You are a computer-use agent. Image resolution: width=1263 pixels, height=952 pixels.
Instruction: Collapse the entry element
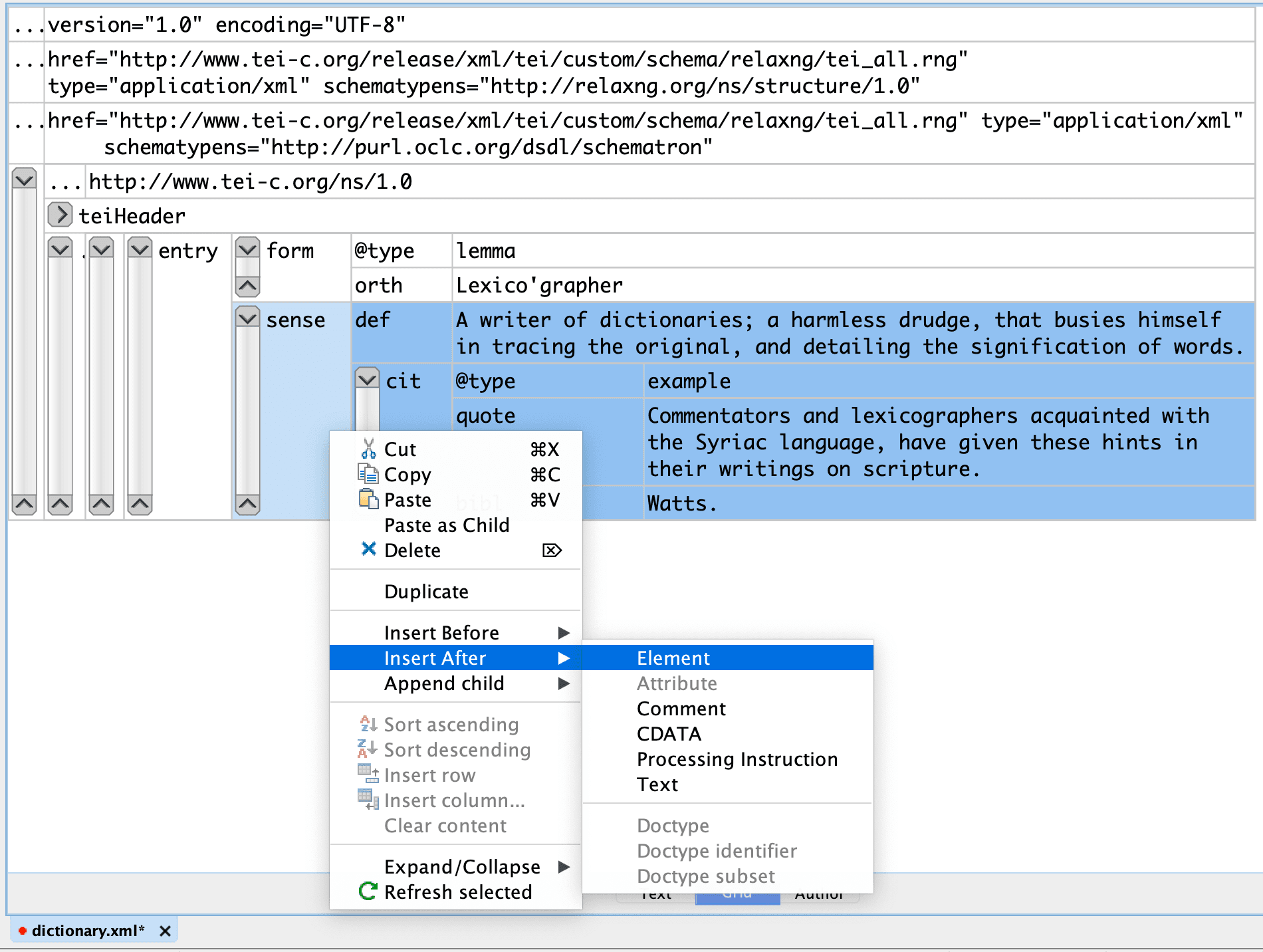tap(140, 250)
